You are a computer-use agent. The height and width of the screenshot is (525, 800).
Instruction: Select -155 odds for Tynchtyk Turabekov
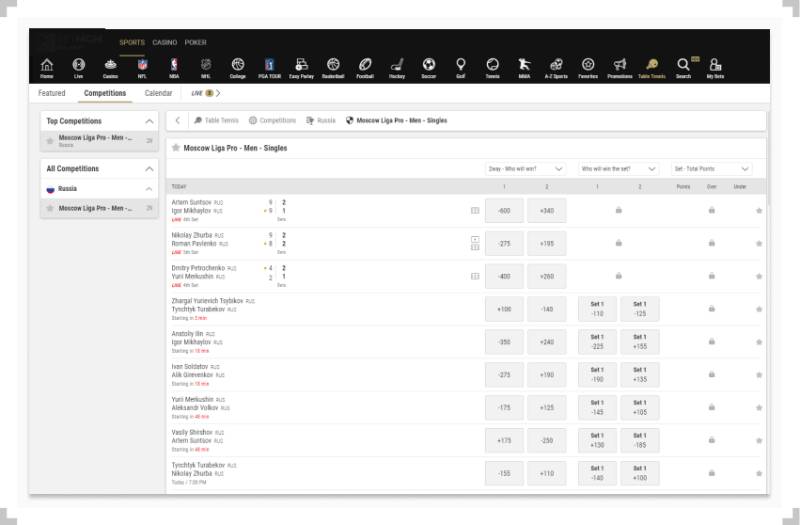point(504,473)
